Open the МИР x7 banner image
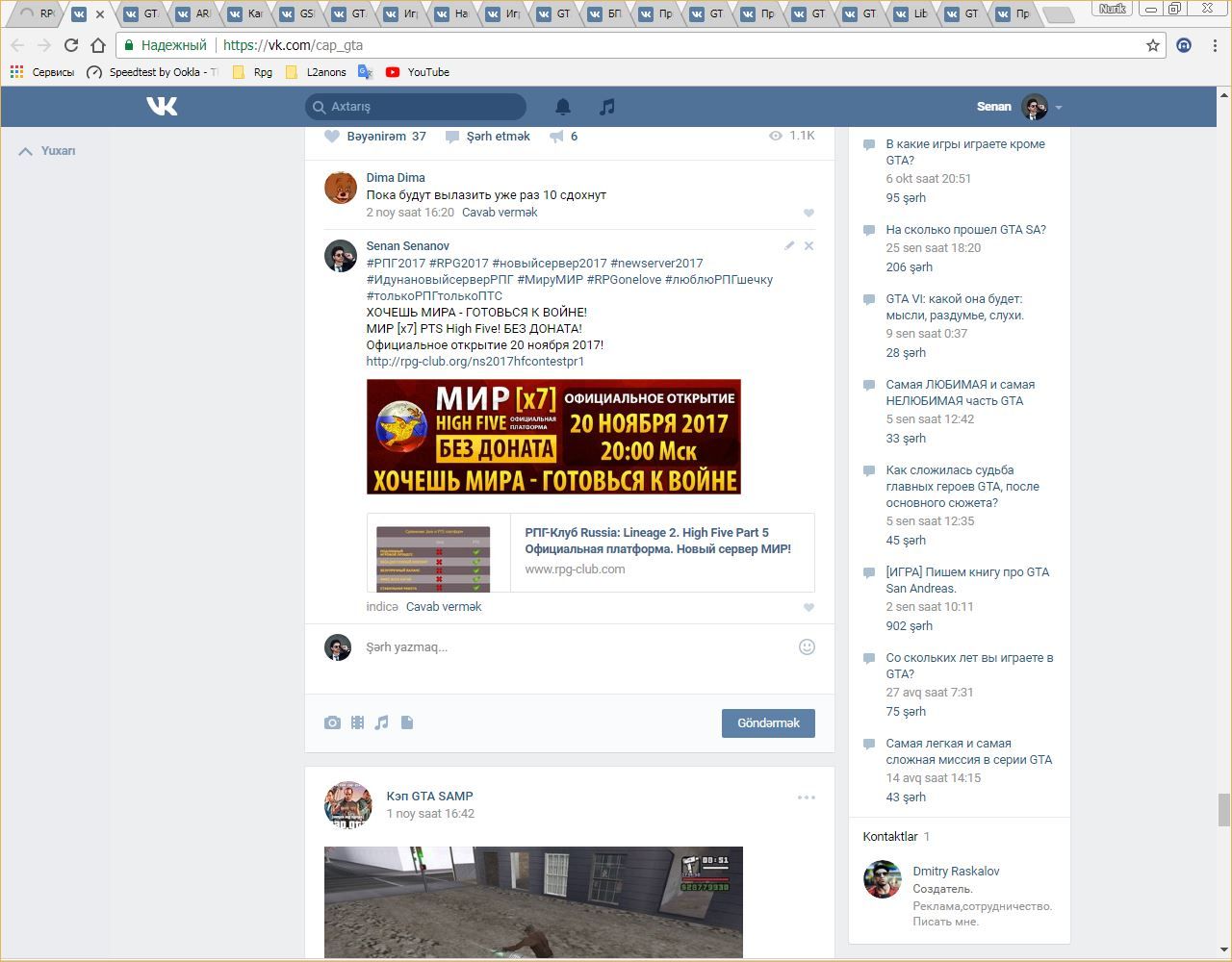Screen dimensions: 1232x962 [553, 437]
